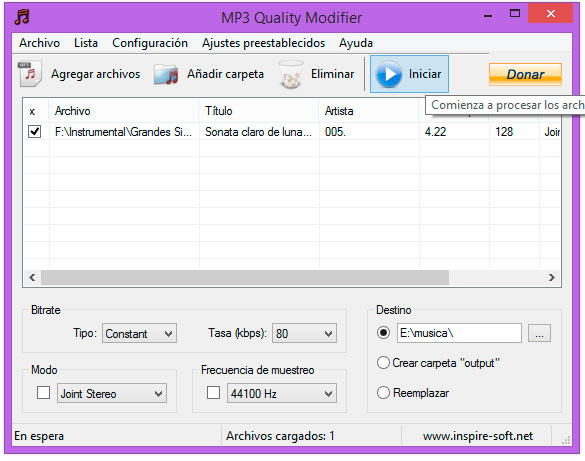Enable the Frecuencia de muestreo checkbox
This screenshot has width=585, height=461.
click(213, 392)
